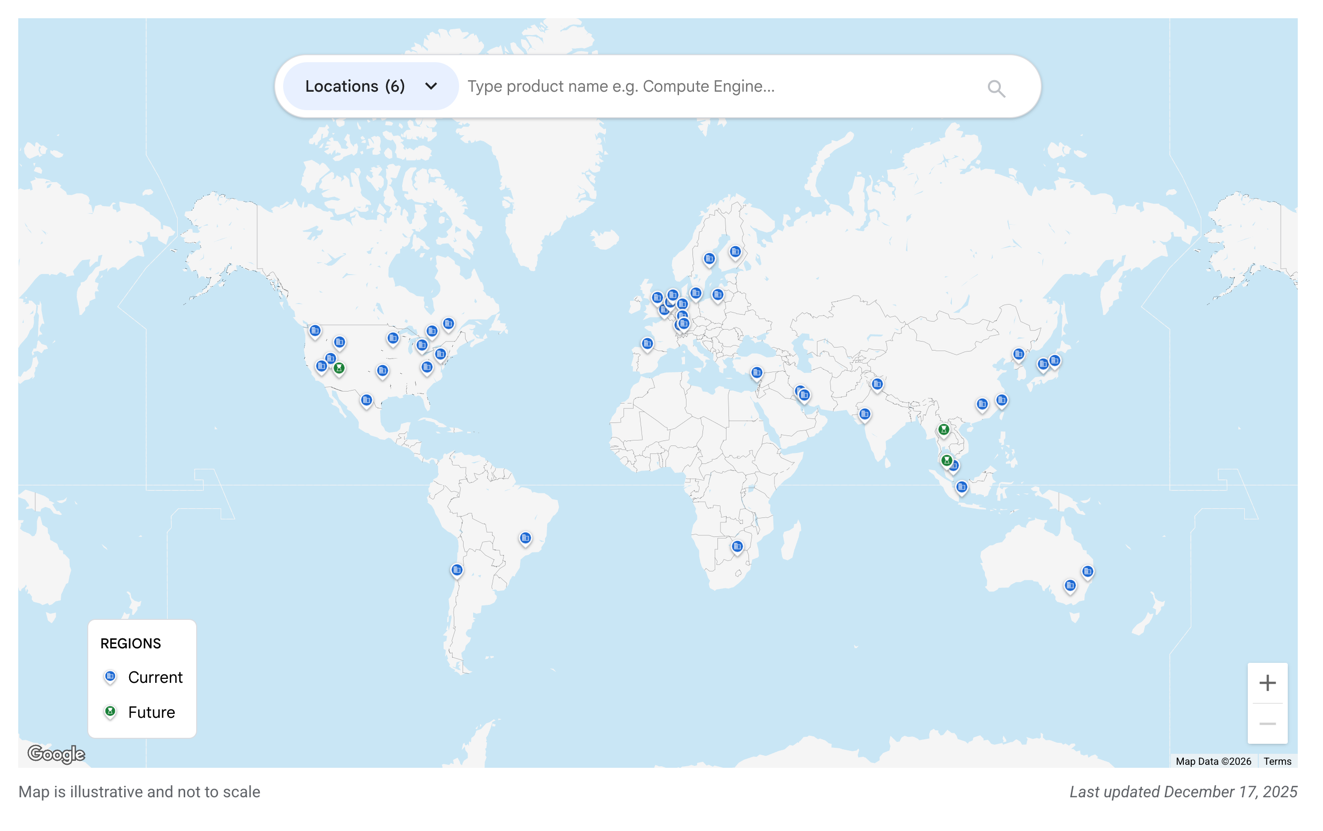
Task: Click the green future marker near Salt Lake region
Action: coord(339,368)
